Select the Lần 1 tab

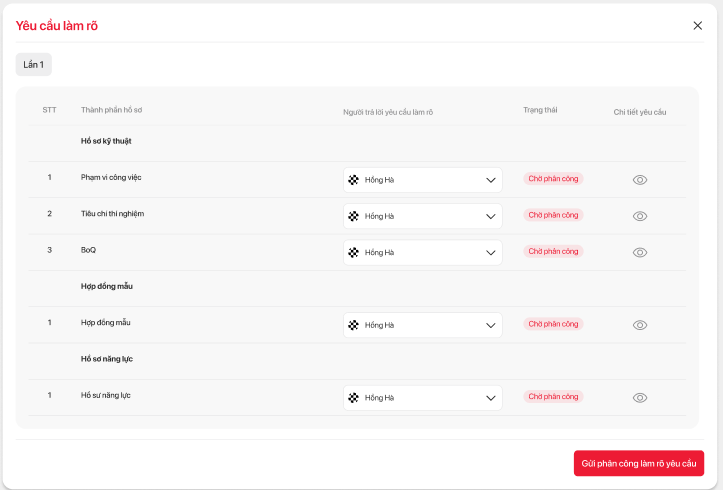(33, 64)
